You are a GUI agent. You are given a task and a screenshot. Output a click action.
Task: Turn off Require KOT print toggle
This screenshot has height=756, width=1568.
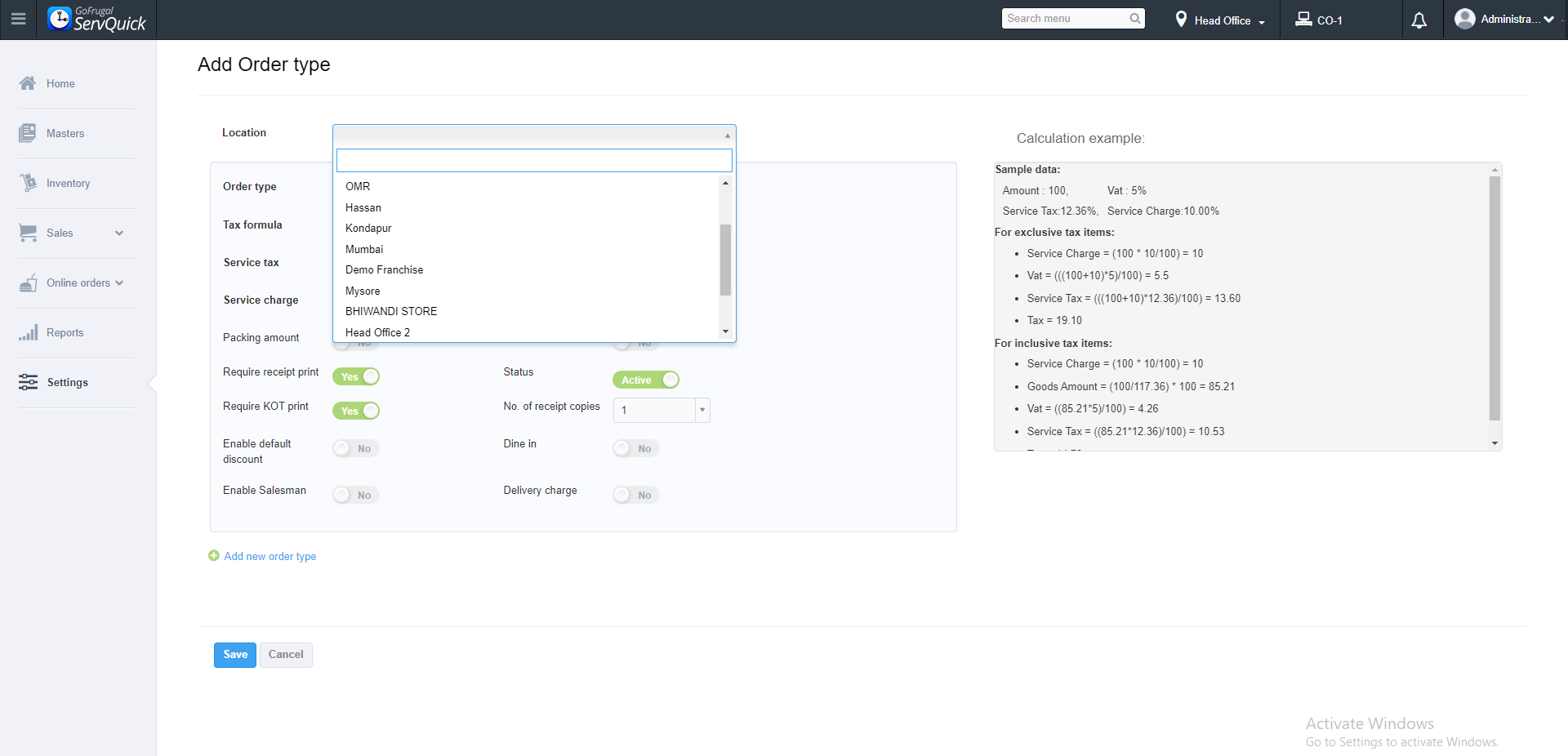click(356, 411)
